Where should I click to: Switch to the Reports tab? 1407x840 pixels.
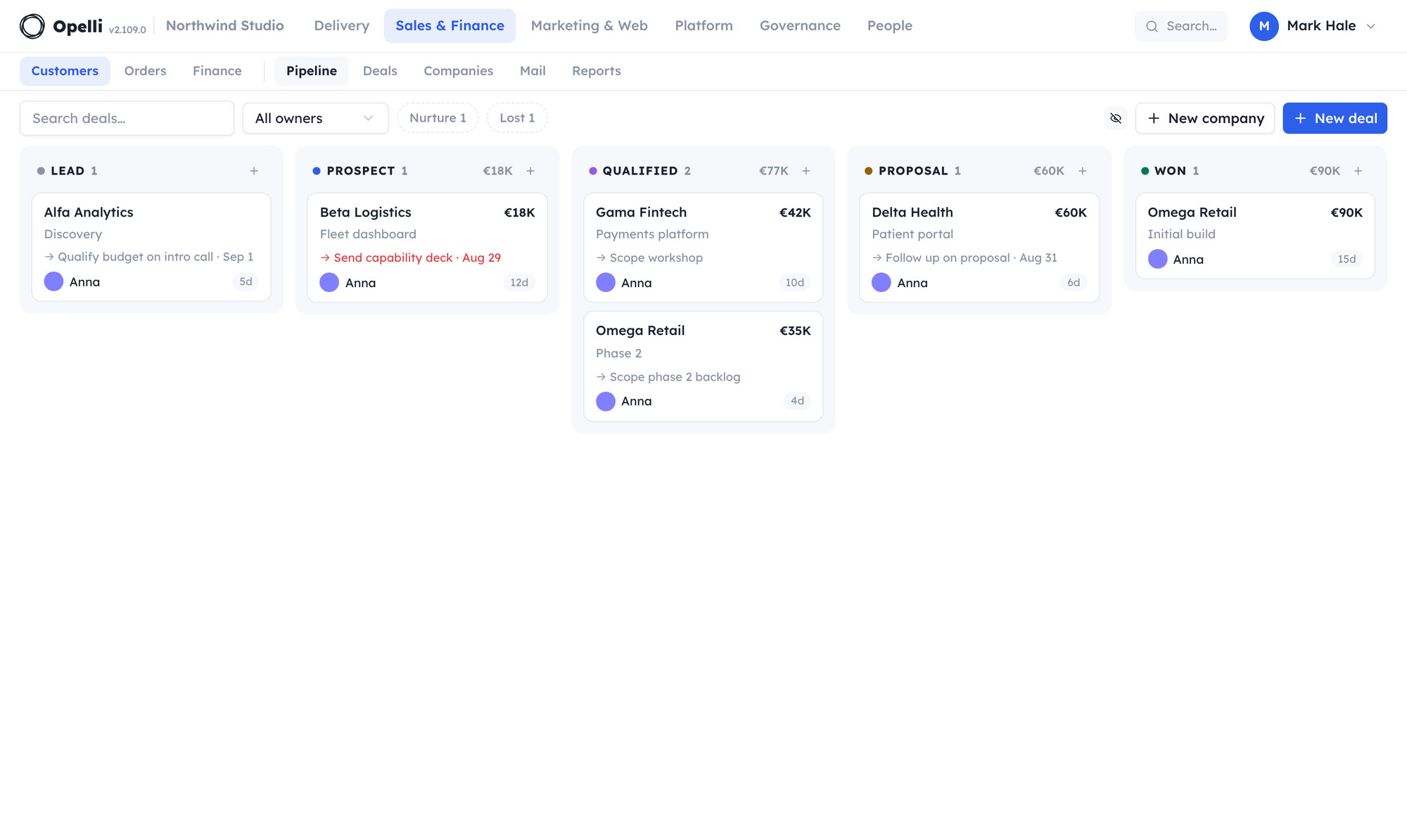[597, 71]
